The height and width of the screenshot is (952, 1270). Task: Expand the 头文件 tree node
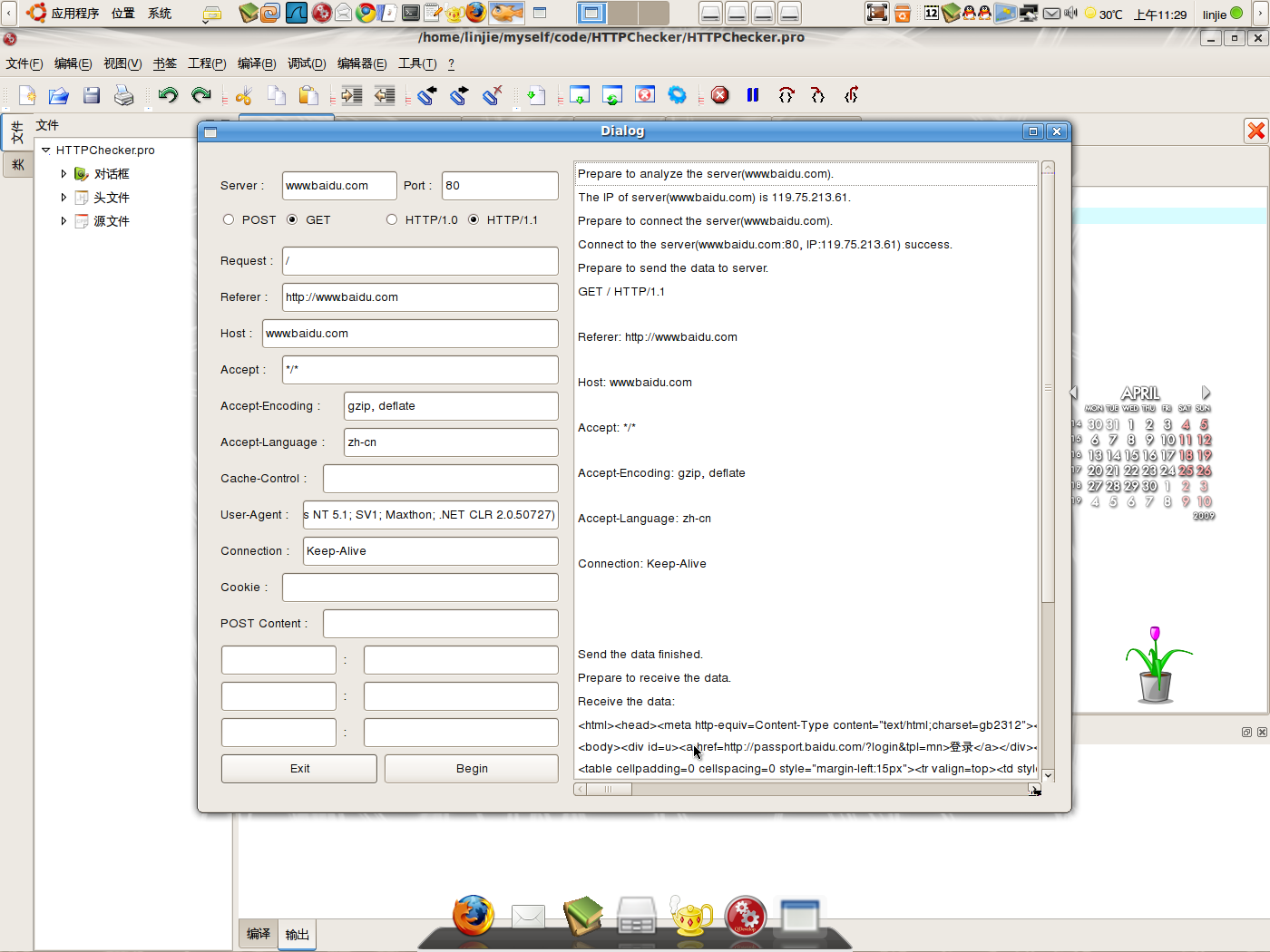coord(63,197)
